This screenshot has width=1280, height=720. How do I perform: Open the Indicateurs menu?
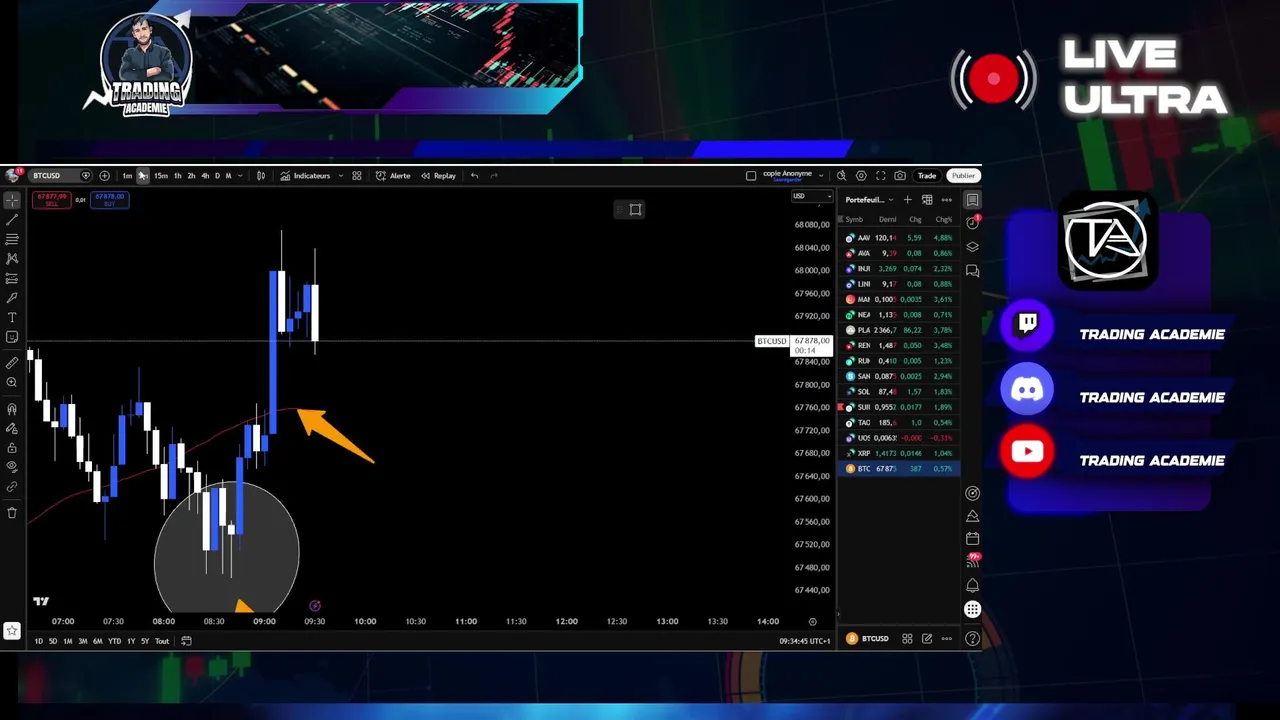tap(305, 176)
